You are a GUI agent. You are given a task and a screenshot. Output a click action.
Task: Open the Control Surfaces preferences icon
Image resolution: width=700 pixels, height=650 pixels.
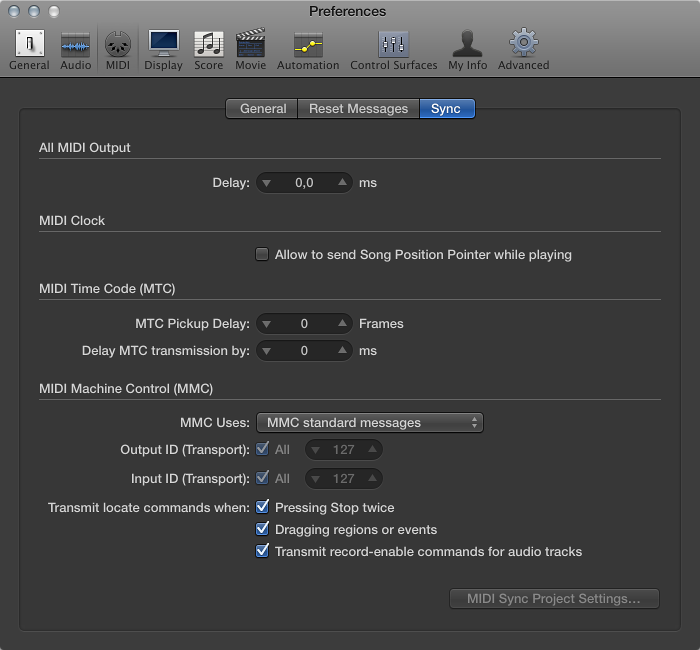(393, 44)
